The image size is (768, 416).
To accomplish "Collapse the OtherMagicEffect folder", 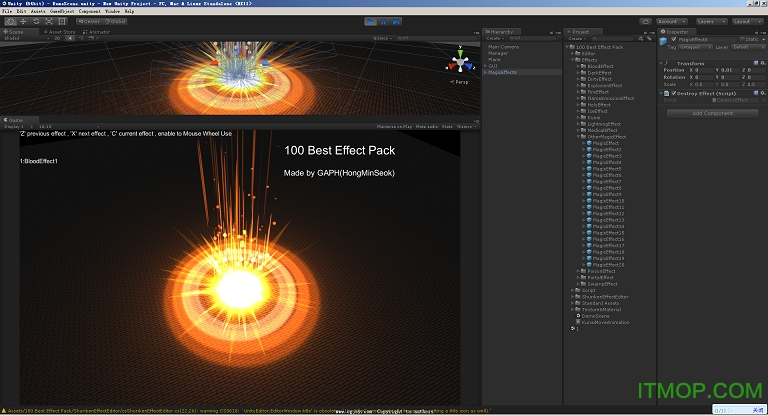I will point(578,137).
